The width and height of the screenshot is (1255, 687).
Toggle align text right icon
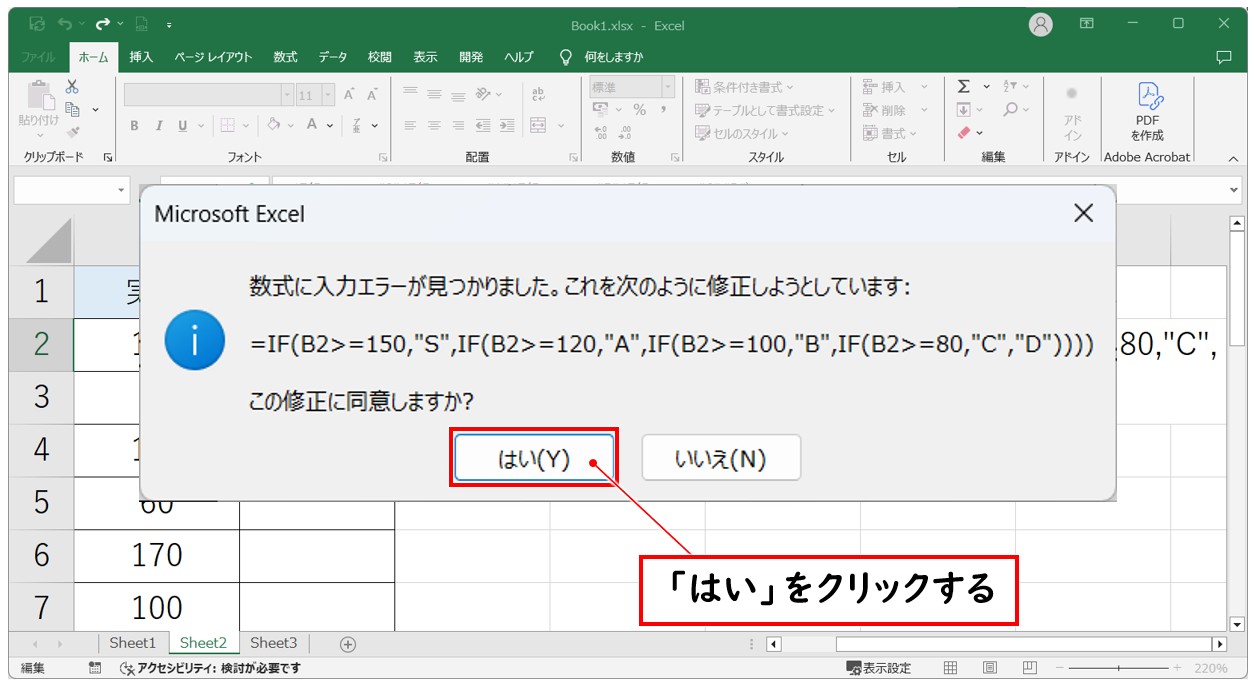point(458,126)
